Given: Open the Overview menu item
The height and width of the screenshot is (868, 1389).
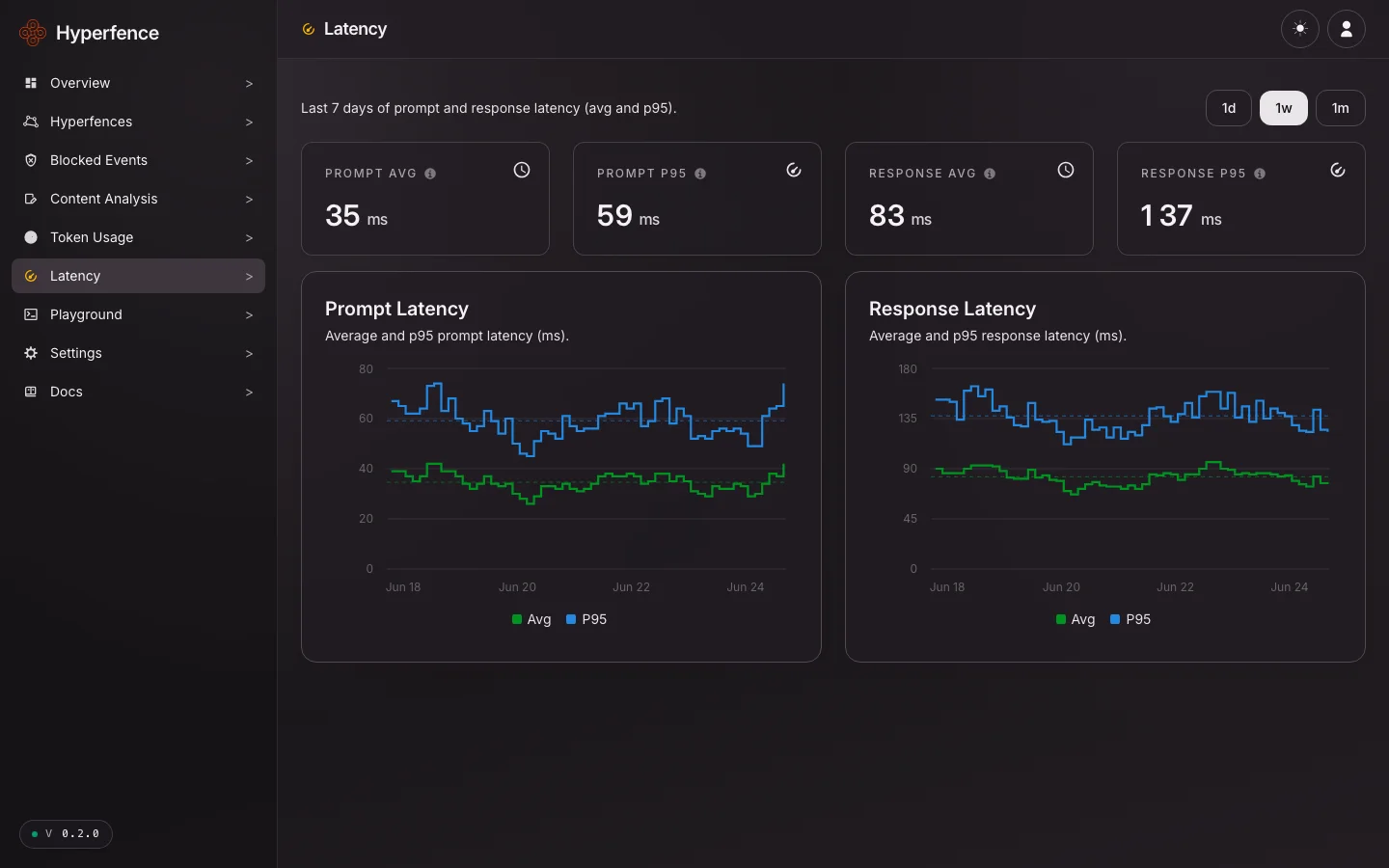Looking at the screenshot, I should (x=138, y=83).
